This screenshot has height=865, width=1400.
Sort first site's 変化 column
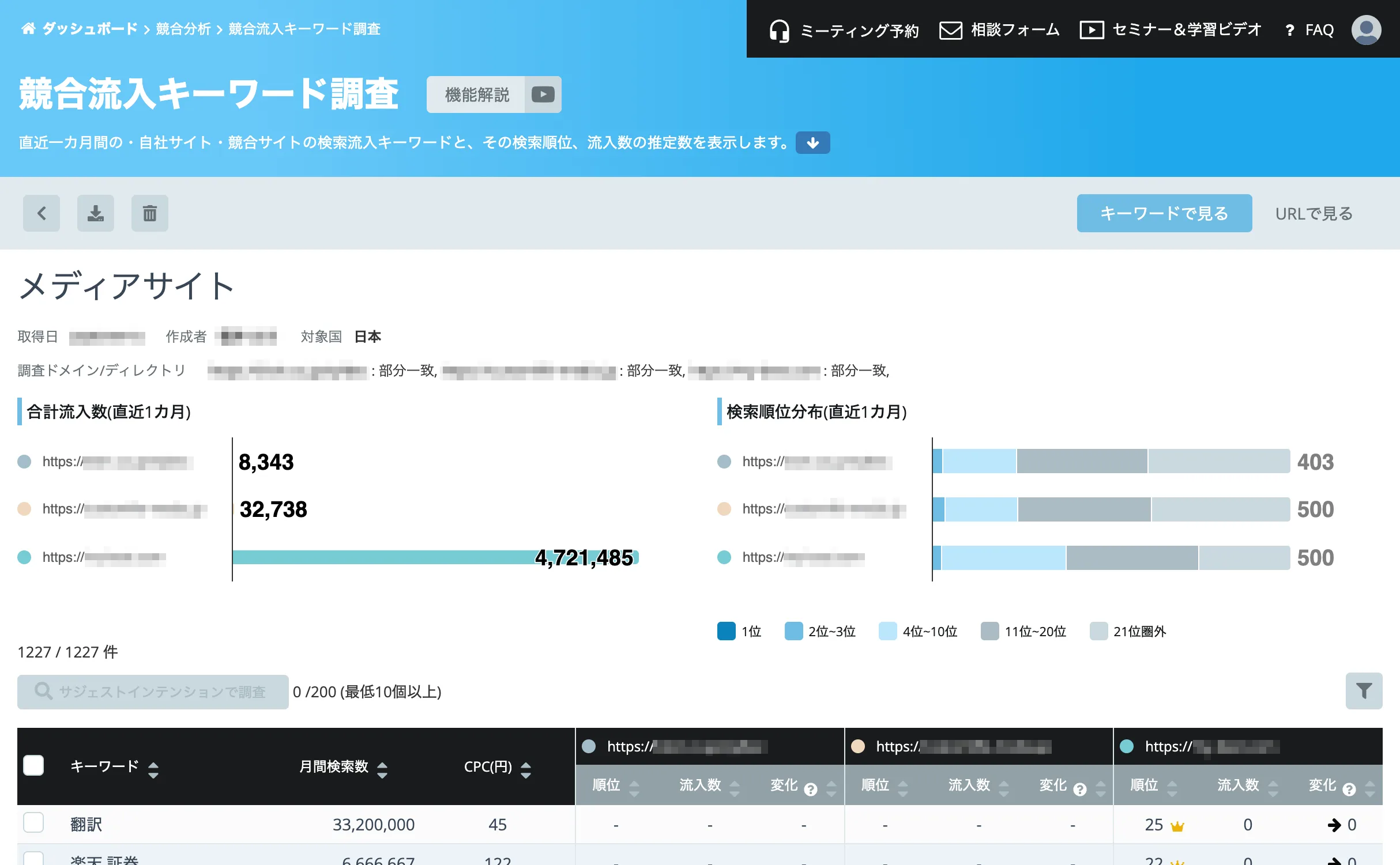(831, 788)
